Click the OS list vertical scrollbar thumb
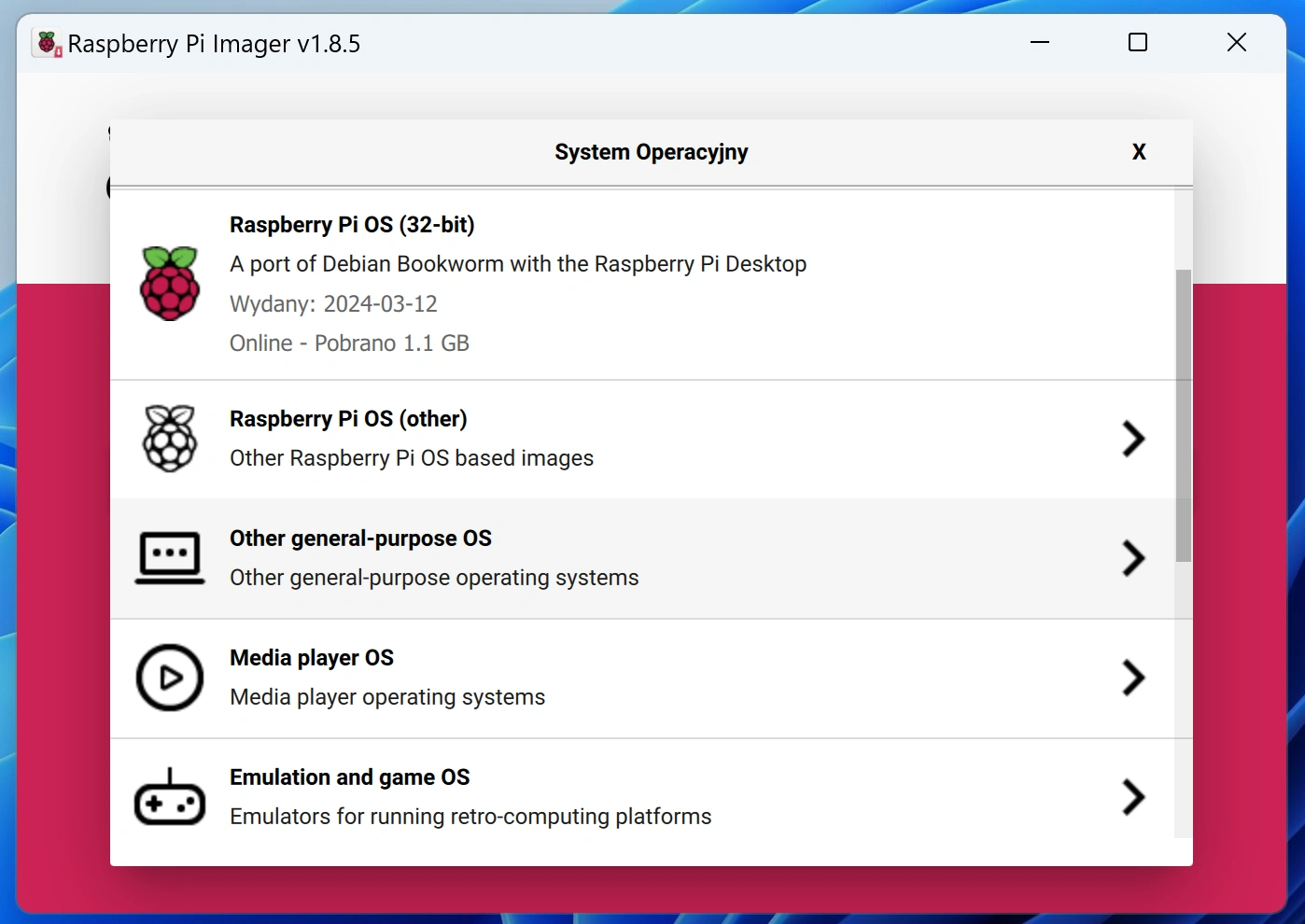 pyautogui.click(x=1184, y=415)
